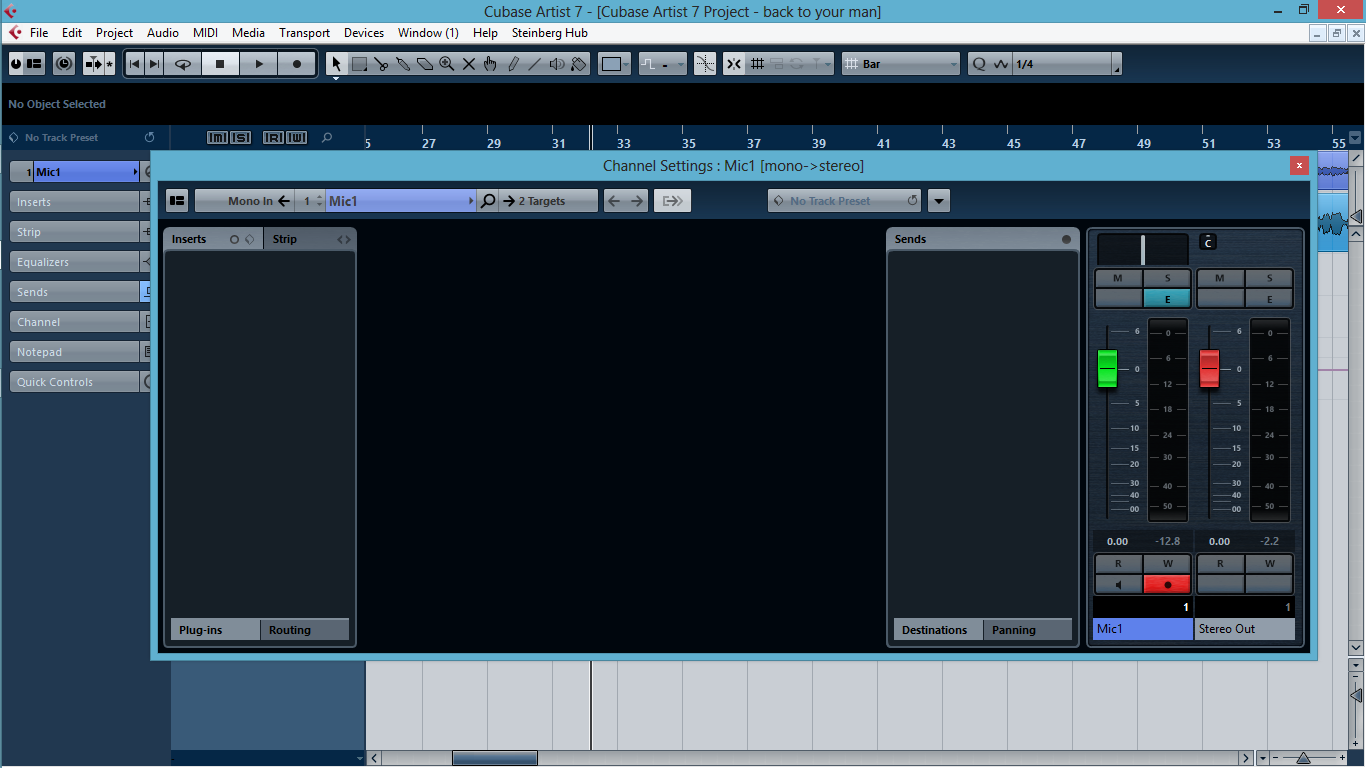The image size is (1366, 768).
Task: Click the Iterative Quantize Q icon
Action: pyautogui.click(x=979, y=64)
